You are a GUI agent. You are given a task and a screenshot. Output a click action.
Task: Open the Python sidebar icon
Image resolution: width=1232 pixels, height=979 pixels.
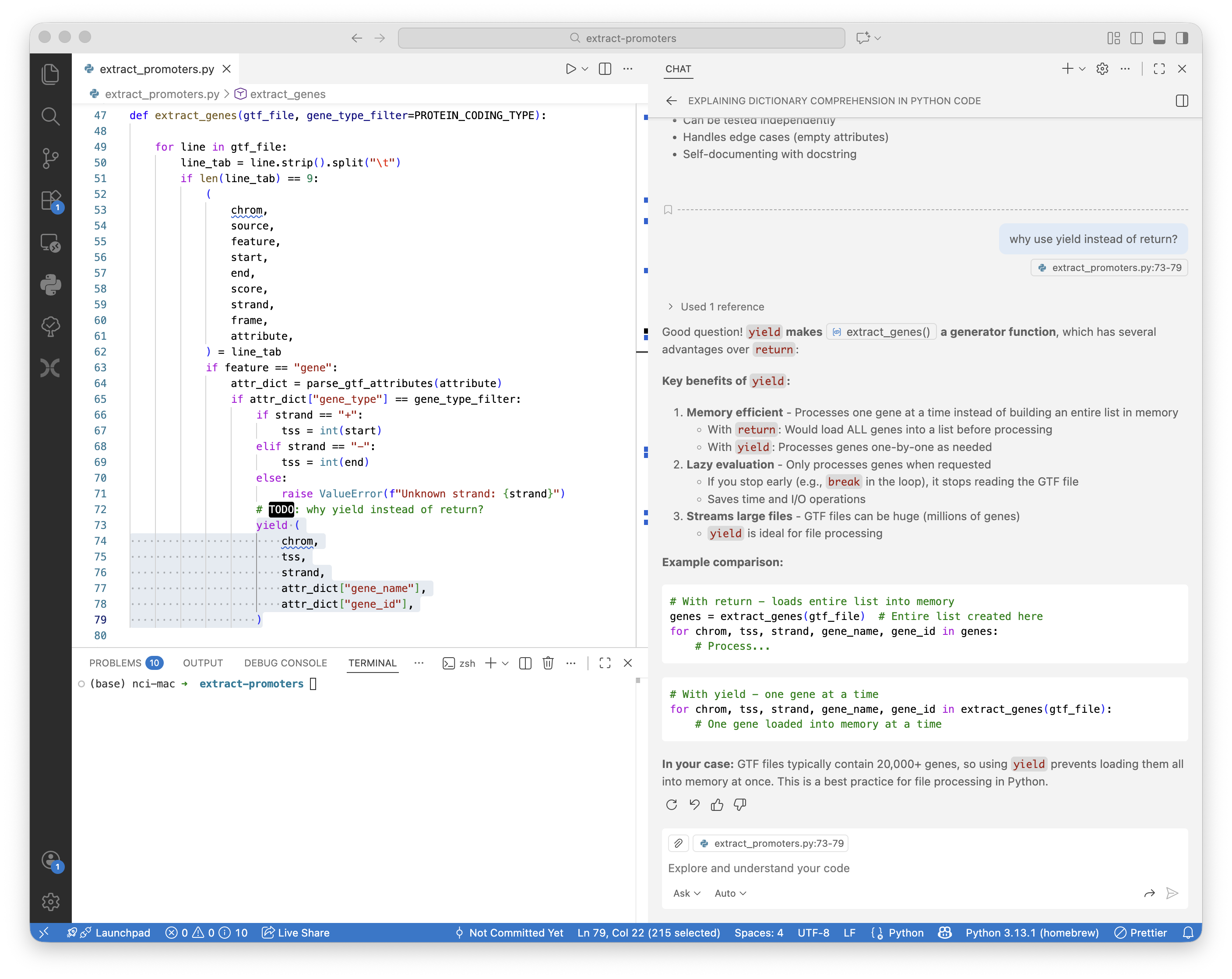(50, 285)
